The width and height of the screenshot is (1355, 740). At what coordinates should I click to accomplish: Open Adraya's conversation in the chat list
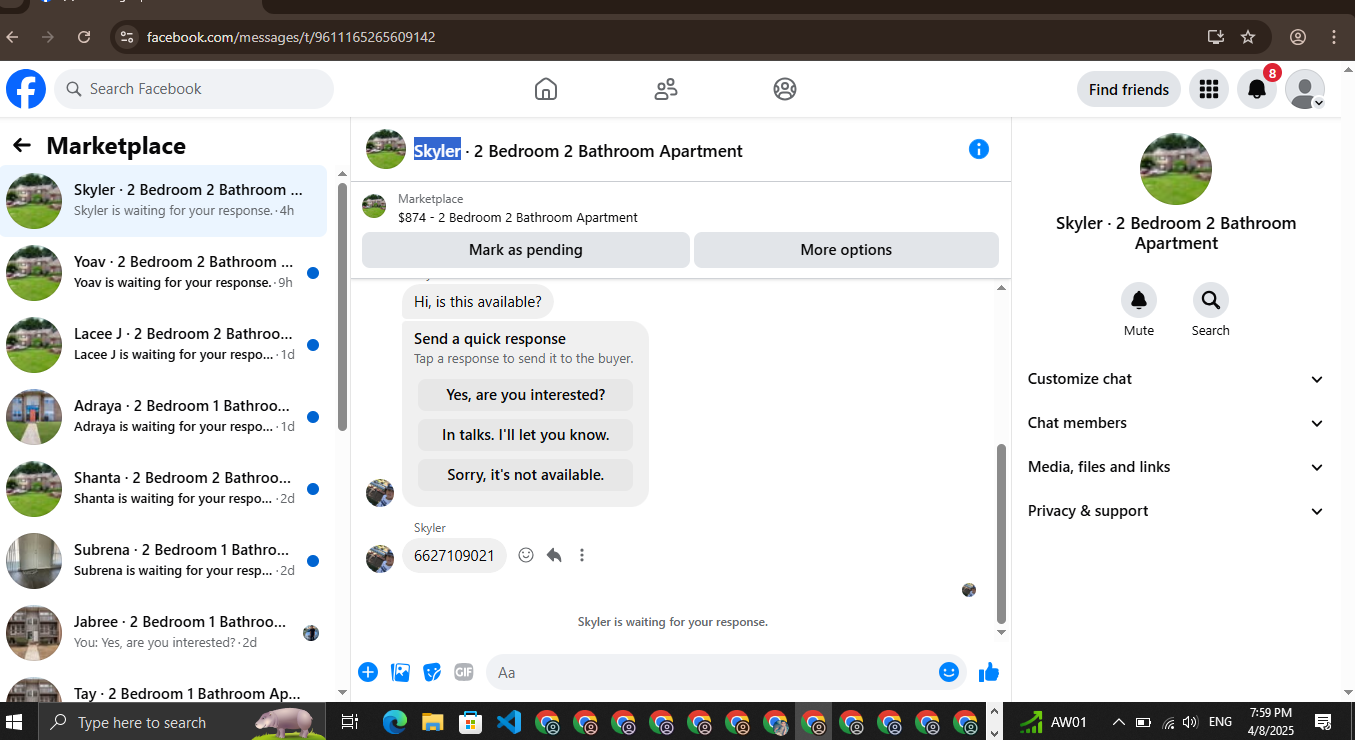click(x=164, y=417)
